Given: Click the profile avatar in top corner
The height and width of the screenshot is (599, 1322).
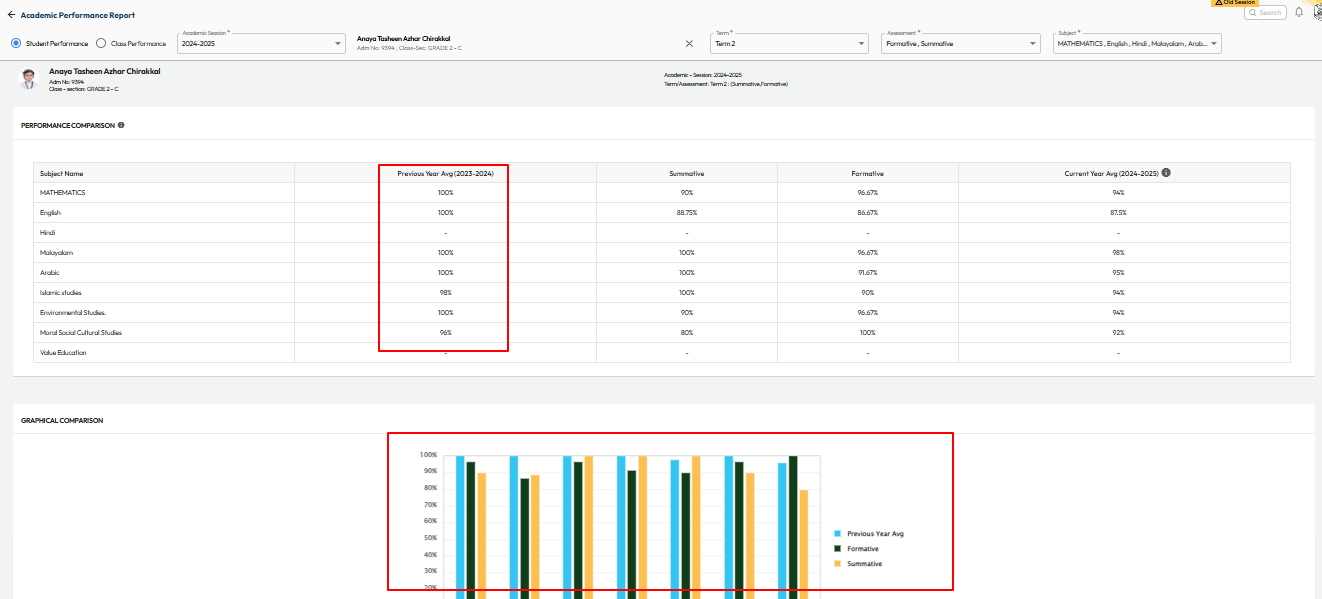Looking at the screenshot, I should tap(1317, 12).
